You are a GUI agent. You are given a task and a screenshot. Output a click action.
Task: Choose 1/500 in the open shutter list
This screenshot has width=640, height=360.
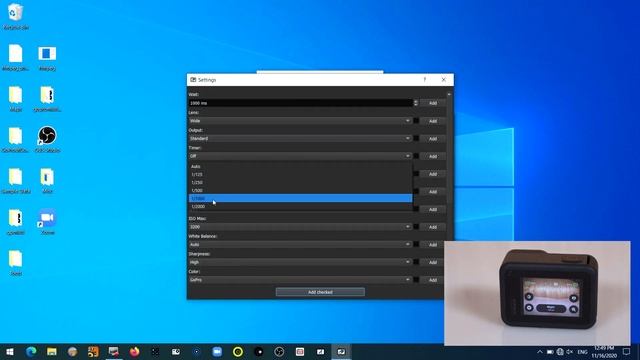point(300,190)
